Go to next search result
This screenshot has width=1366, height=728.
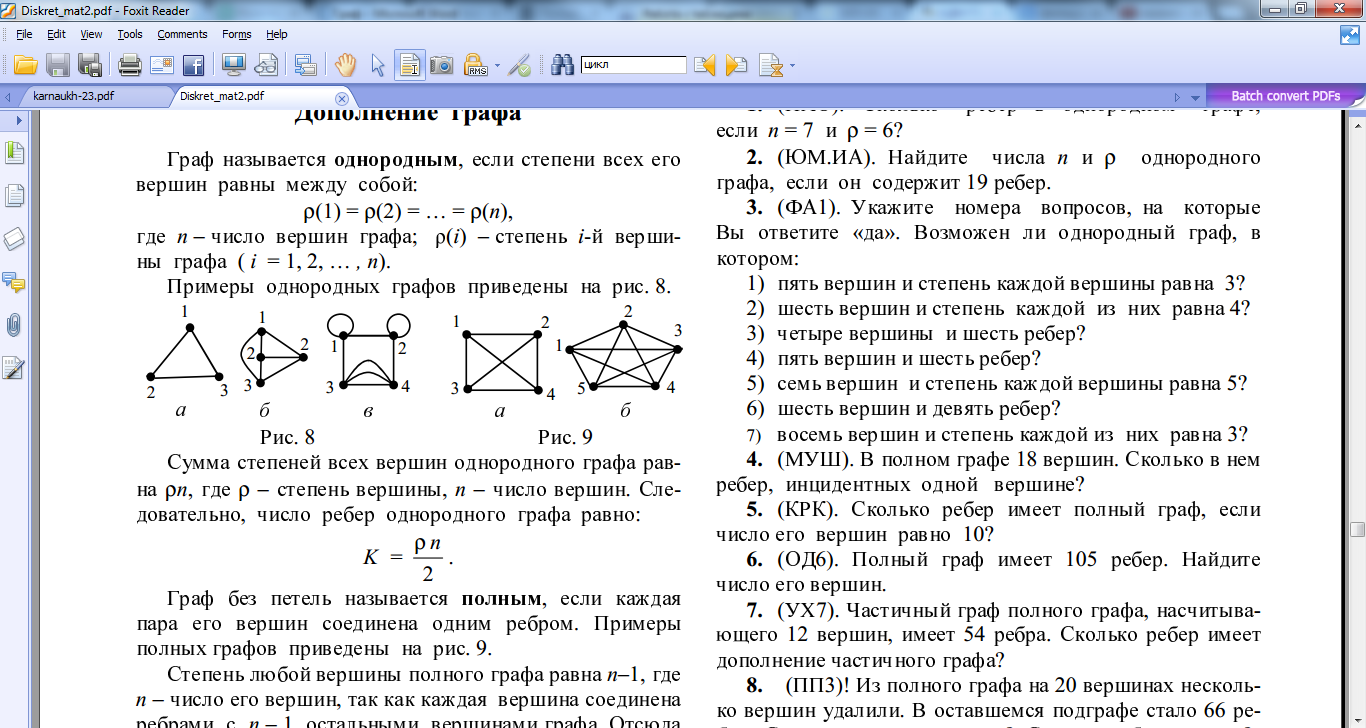[x=737, y=65]
